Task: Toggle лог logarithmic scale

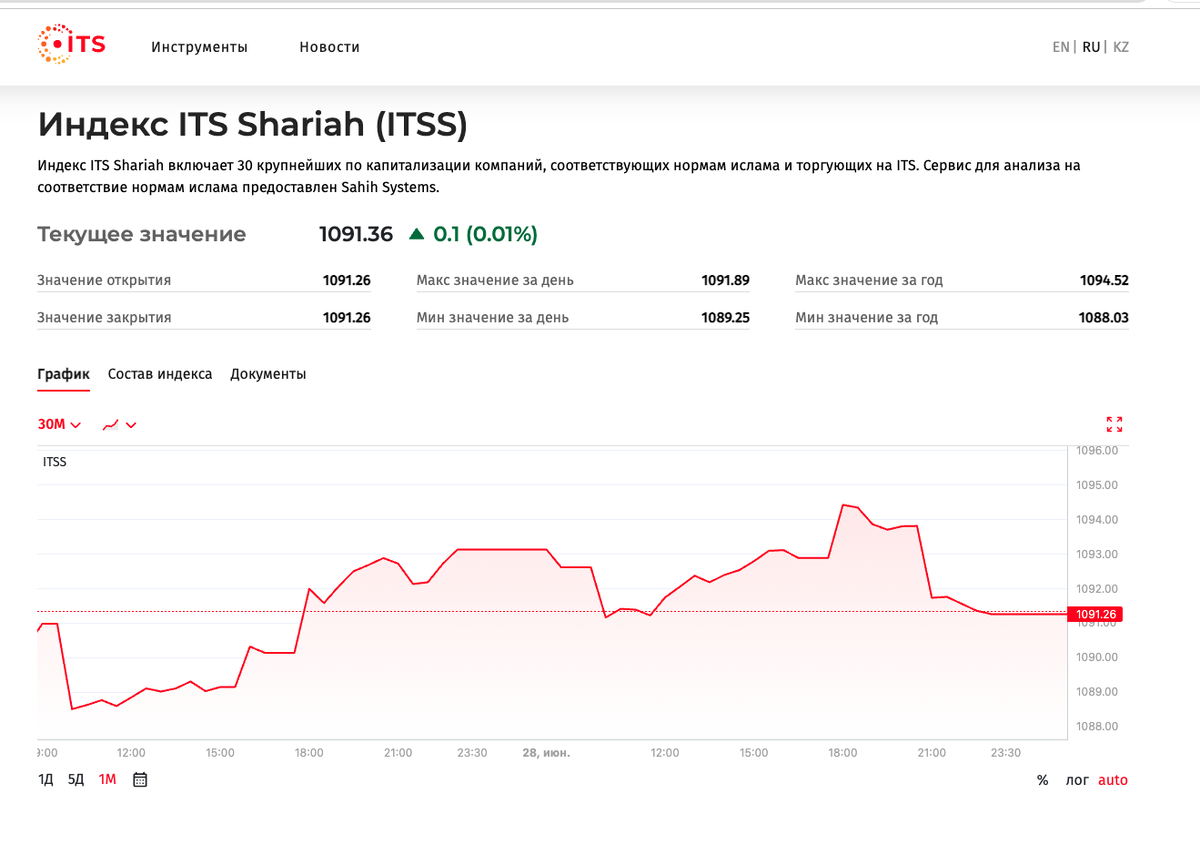Action: 1077,780
